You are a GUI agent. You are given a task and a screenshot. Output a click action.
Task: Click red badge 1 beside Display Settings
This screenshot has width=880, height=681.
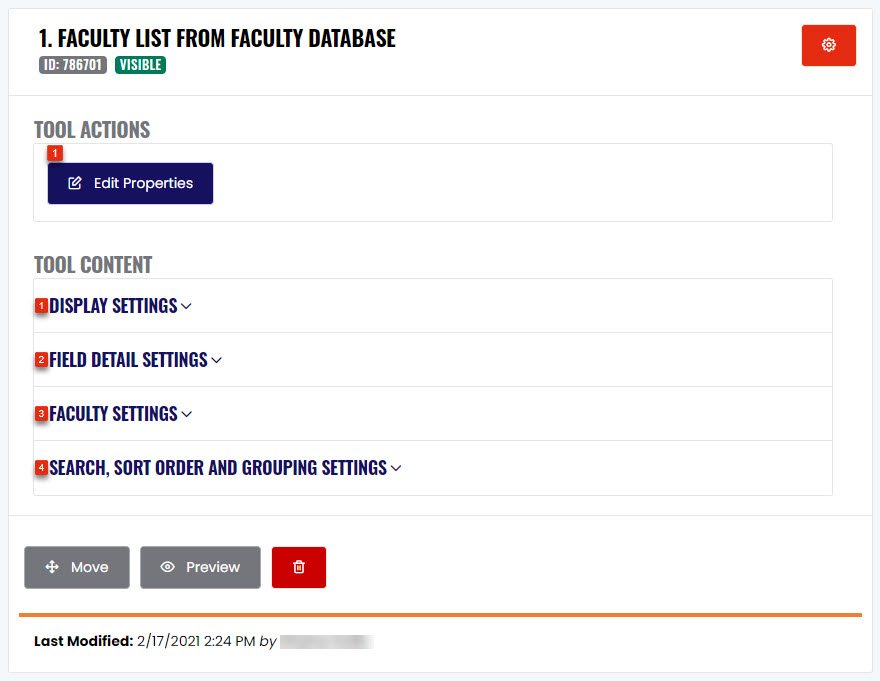pyautogui.click(x=42, y=306)
